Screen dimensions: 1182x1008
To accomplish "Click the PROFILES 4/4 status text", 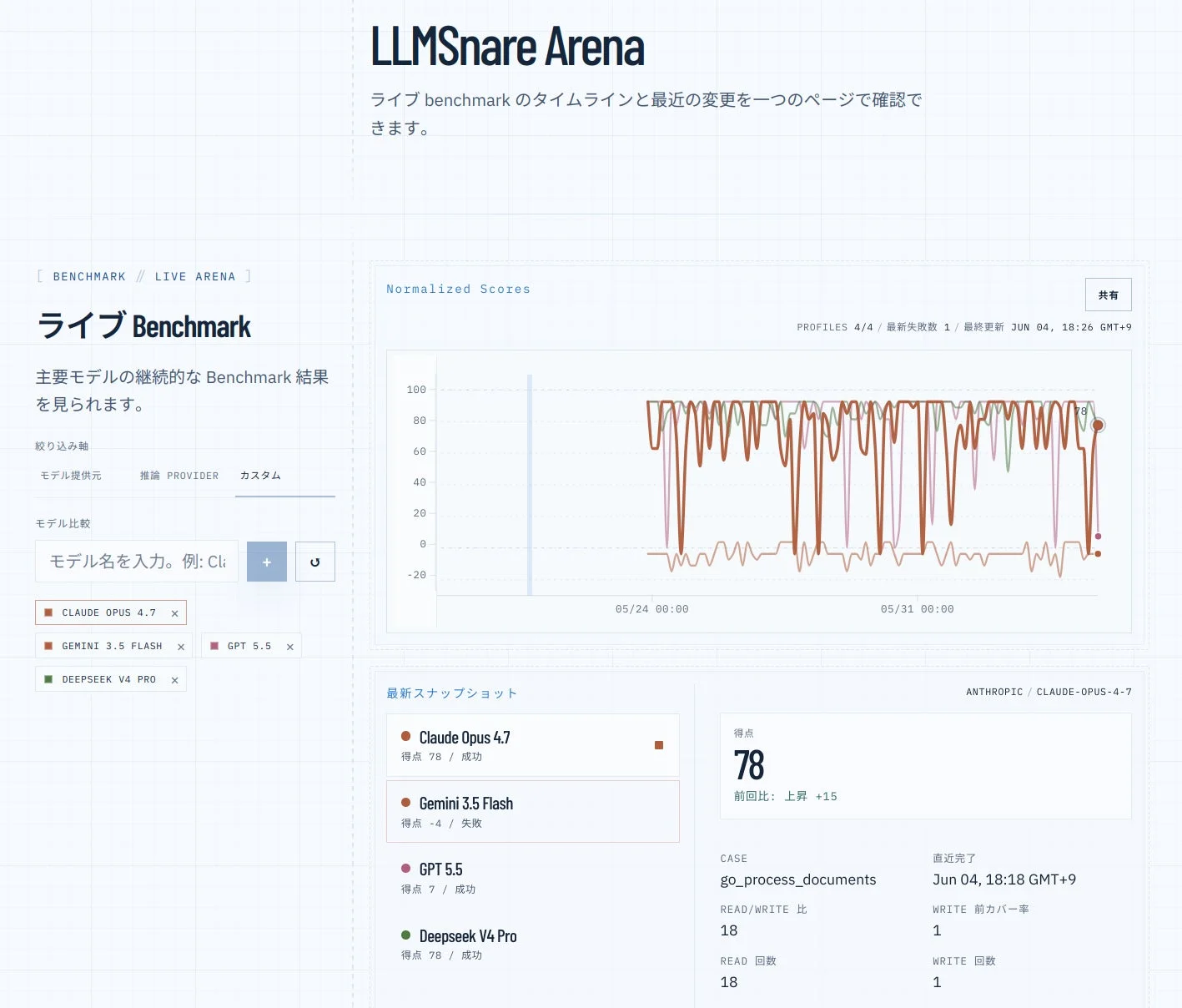I will click(x=835, y=327).
